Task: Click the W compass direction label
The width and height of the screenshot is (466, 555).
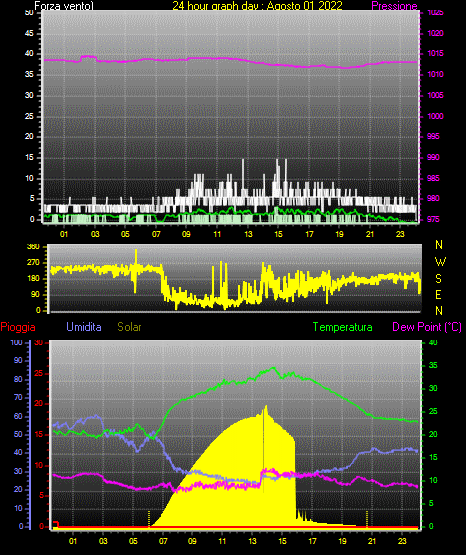Action: click(x=440, y=262)
